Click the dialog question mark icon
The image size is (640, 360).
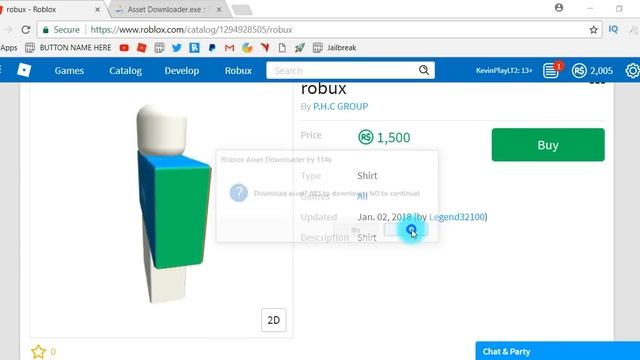[239, 193]
